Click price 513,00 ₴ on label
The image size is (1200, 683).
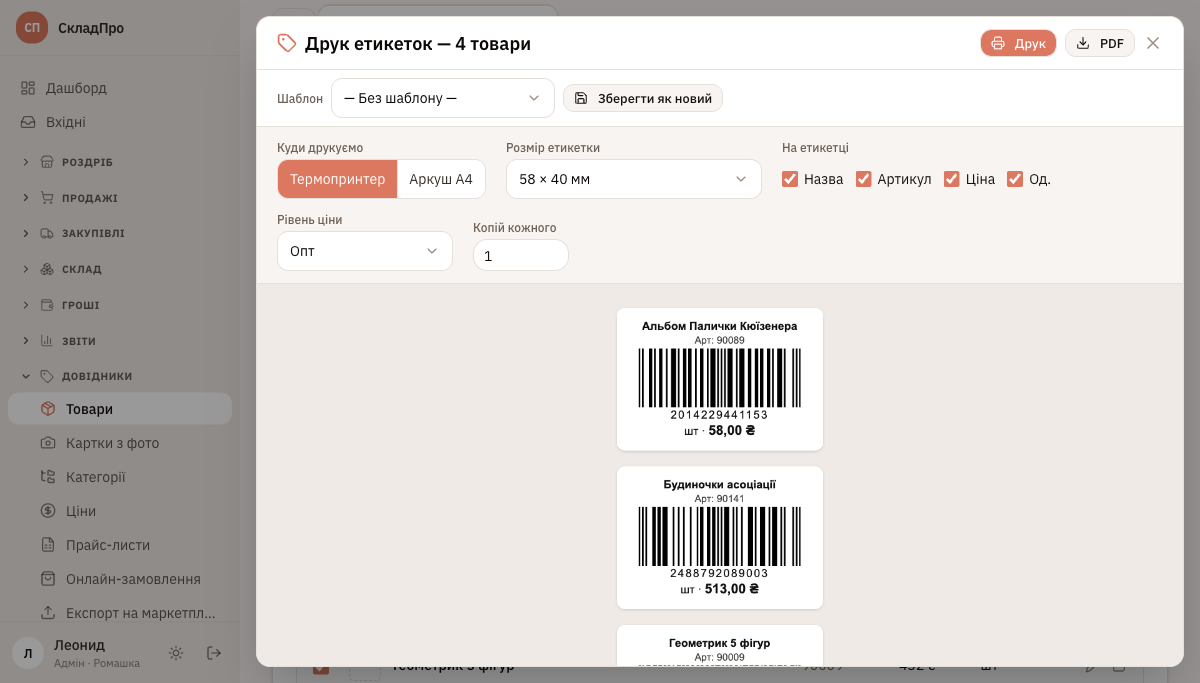(x=732, y=589)
